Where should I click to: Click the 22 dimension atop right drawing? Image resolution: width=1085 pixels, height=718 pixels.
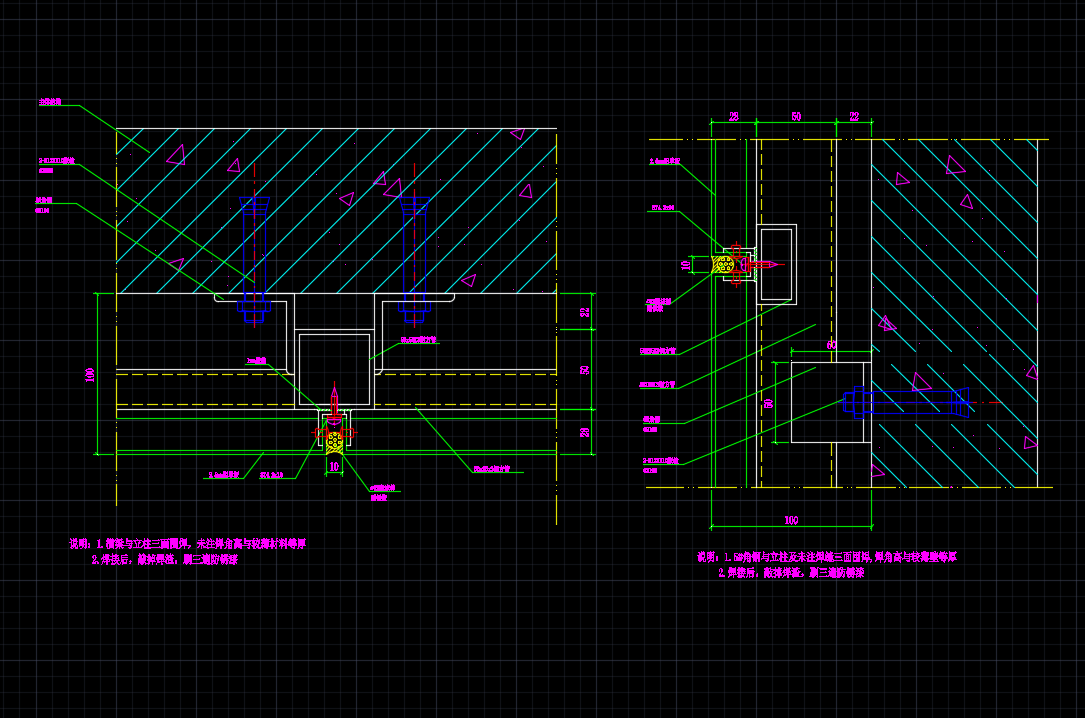click(x=854, y=117)
